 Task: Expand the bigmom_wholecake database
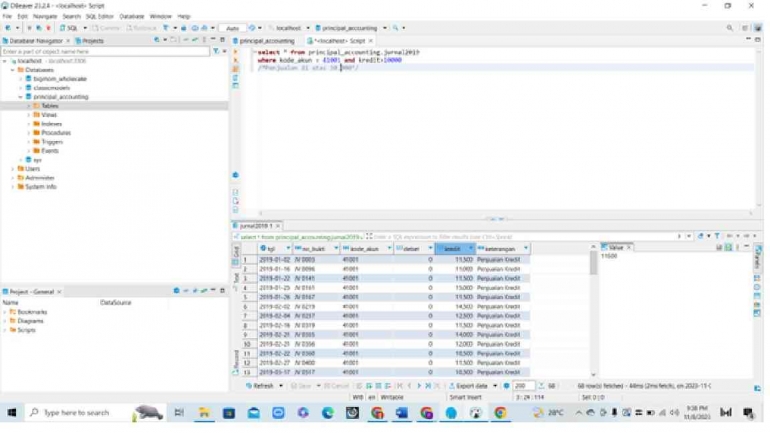pyautogui.click(x=21, y=79)
